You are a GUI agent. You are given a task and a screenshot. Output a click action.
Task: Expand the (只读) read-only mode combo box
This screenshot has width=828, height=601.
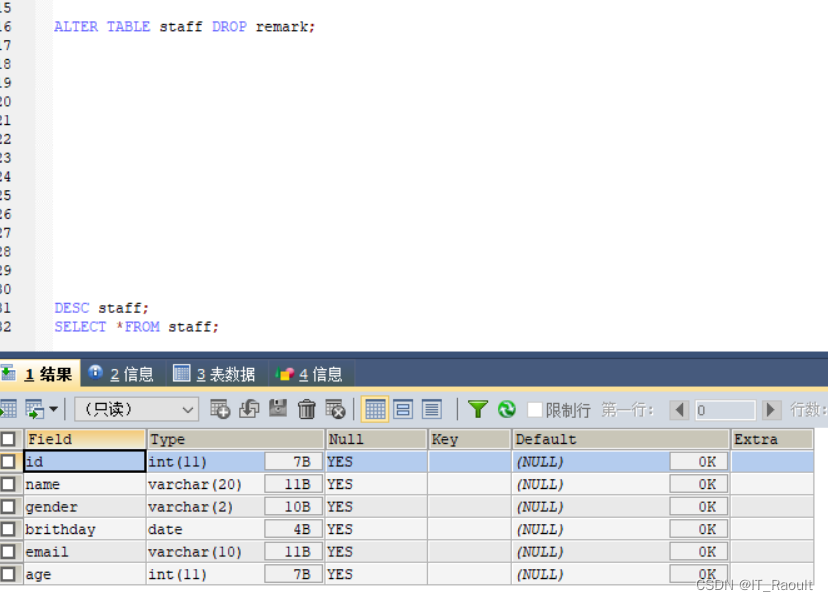[x=137, y=409]
